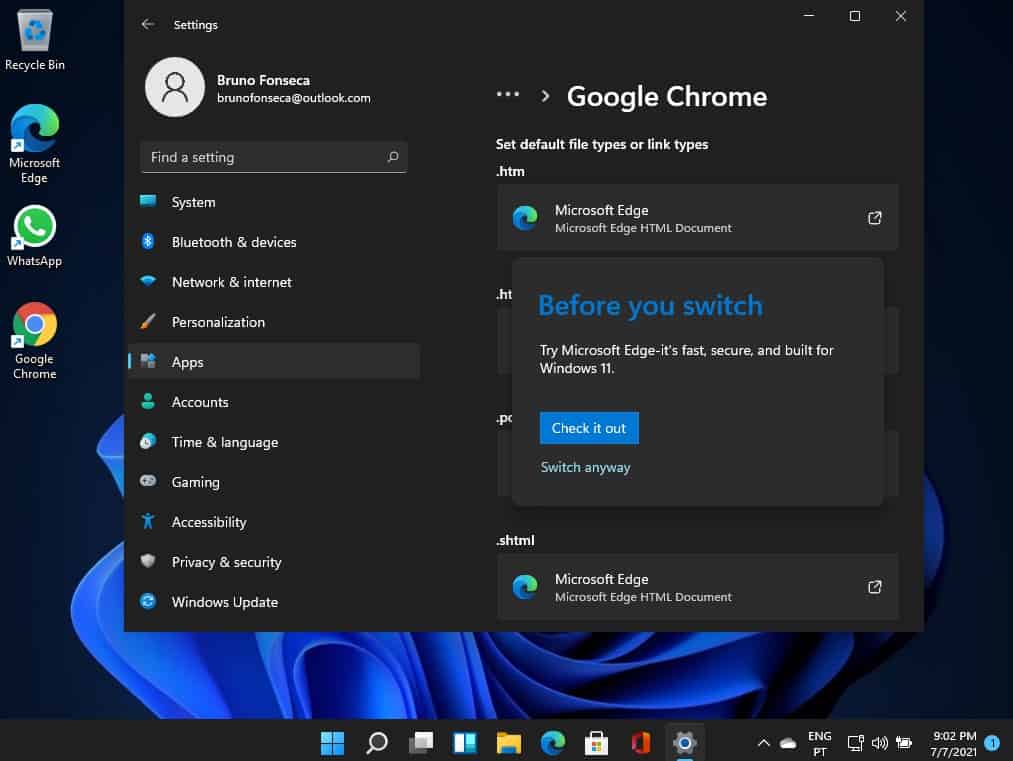Launch File Explorer from the taskbar
Viewport: 1013px width, 761px height.
(508, 743)
